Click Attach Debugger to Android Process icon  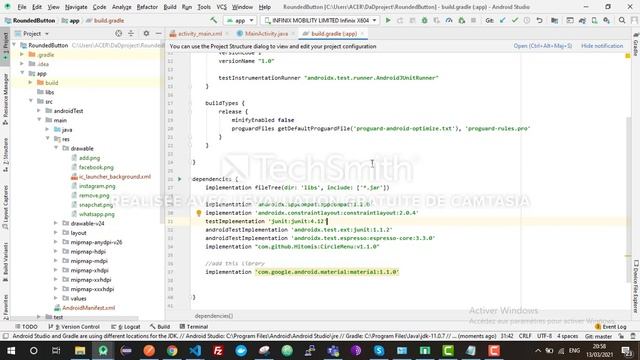coord(462,20)
